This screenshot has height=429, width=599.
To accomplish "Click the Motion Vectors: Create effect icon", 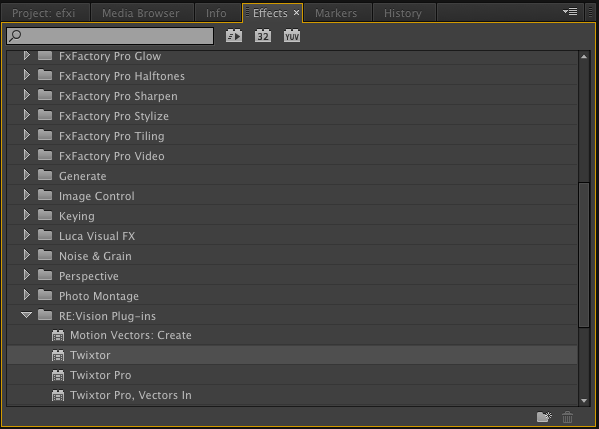I will pyautogui.click(x=58, y=335).
